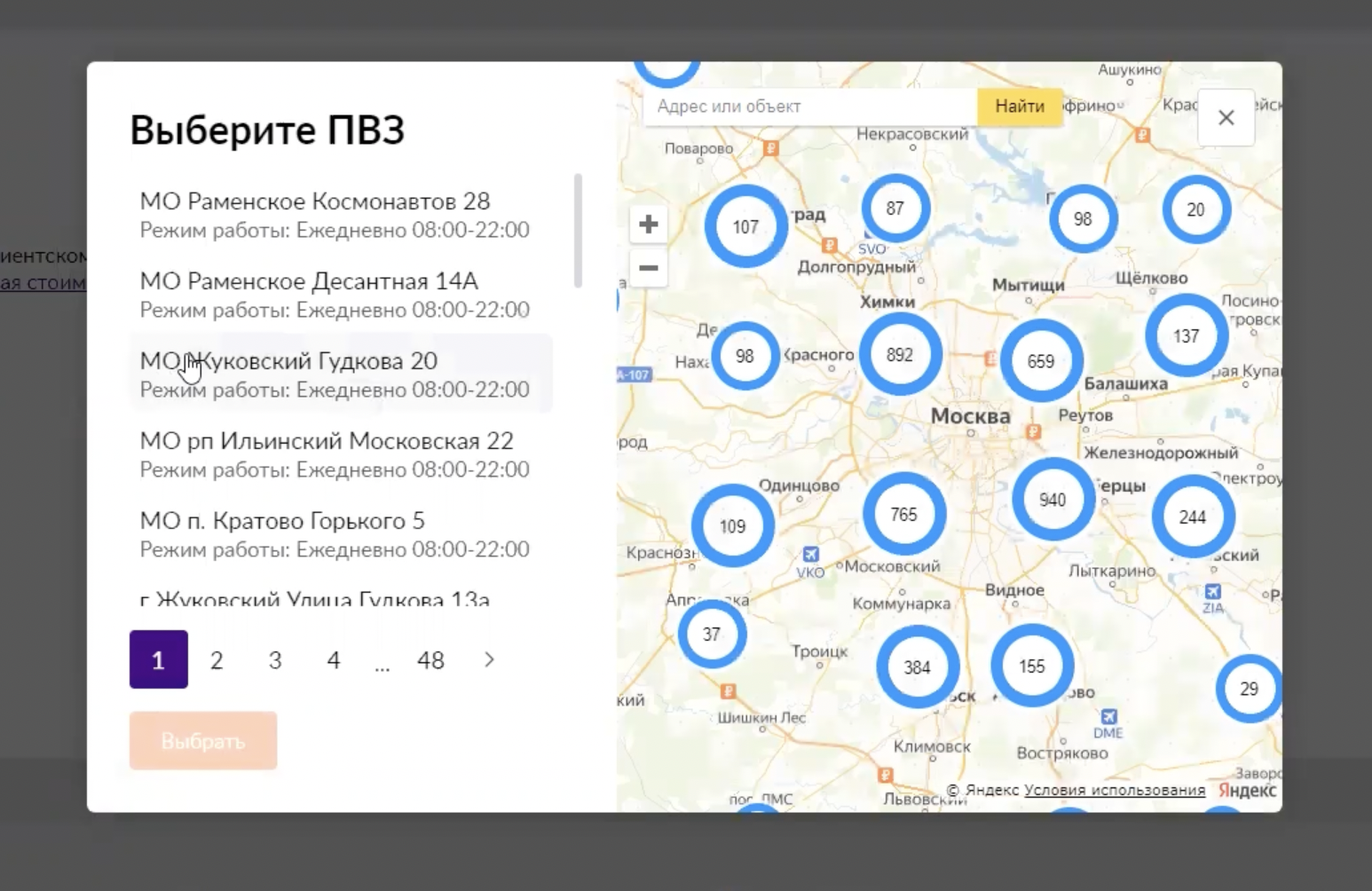Open the 892 cluster marker near Химки
The height and width of the screenshot is (891, 1372).
pos(900,354)
